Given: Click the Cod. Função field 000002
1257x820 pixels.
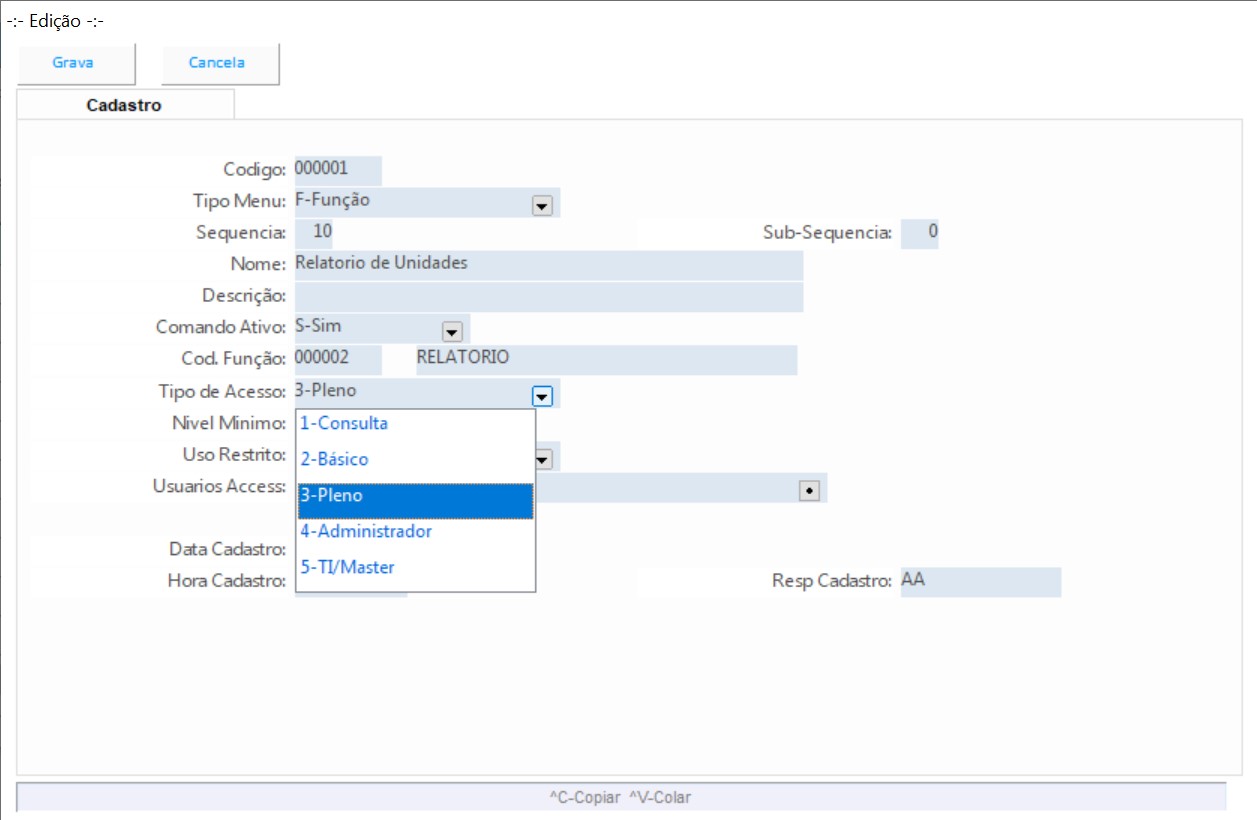Looking at the screenshot, I should pos(337,359).
